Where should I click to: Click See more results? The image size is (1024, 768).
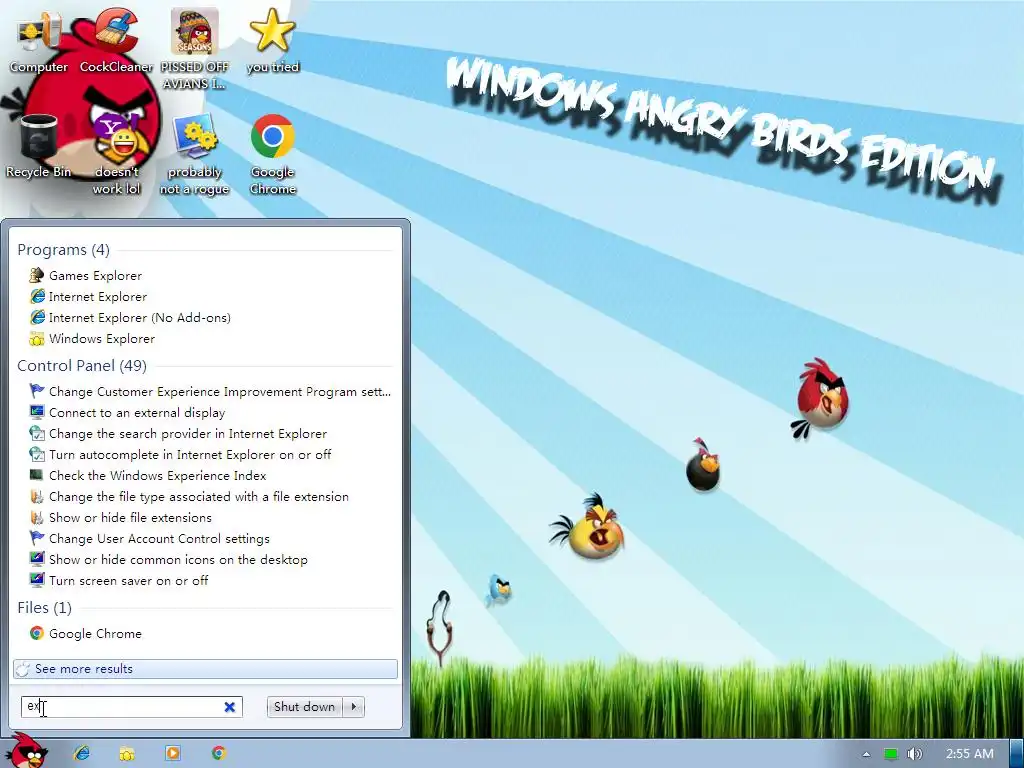pyautogui.click(x=205, y=669)
